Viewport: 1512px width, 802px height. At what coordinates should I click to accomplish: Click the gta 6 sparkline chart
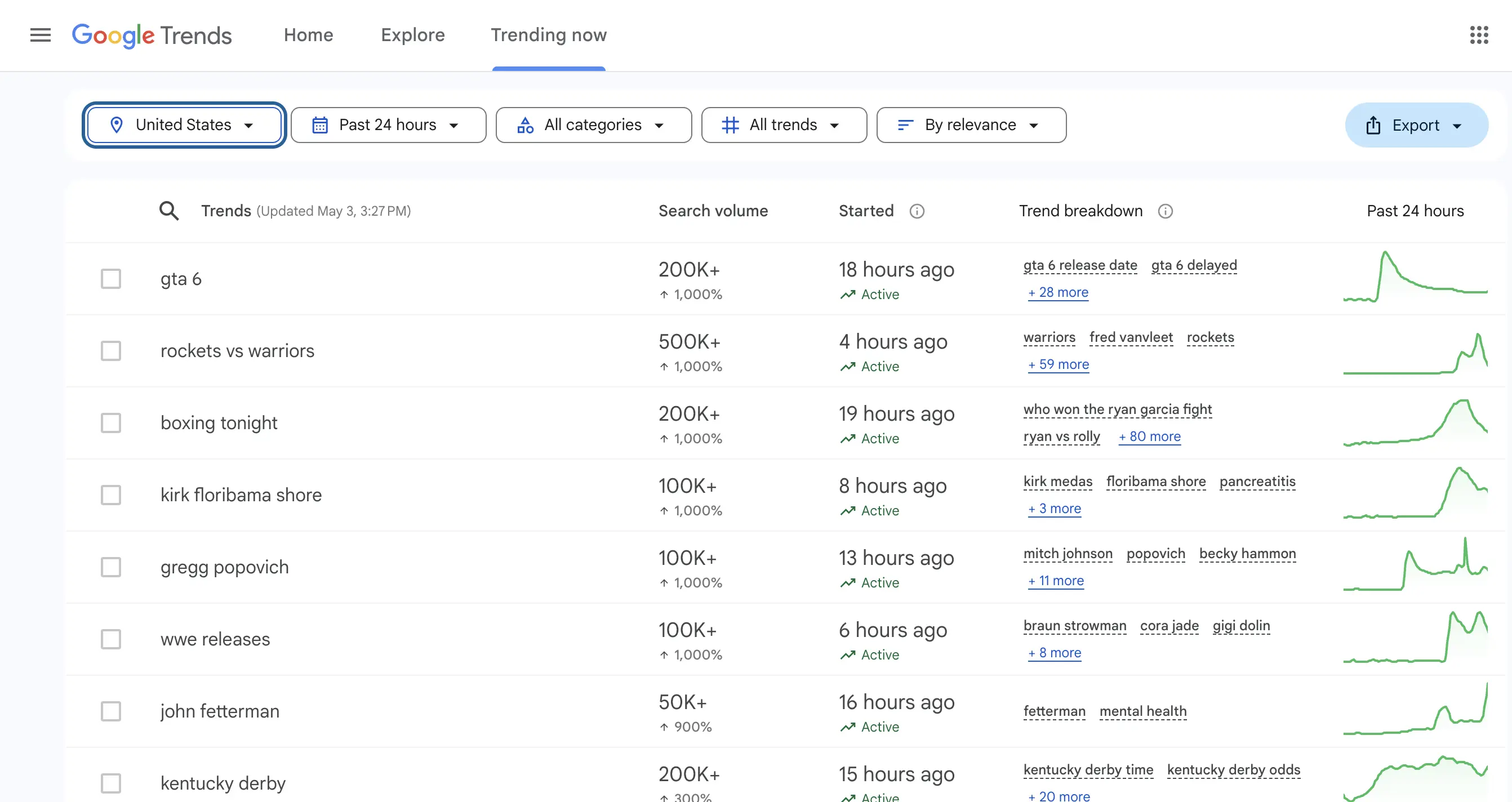point(1415,277)
